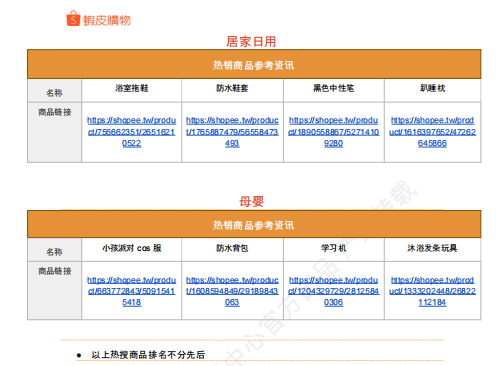504x366 pixels.
Task: Open the 沐浴发条玩具 product link
Action: coord(432,291)
